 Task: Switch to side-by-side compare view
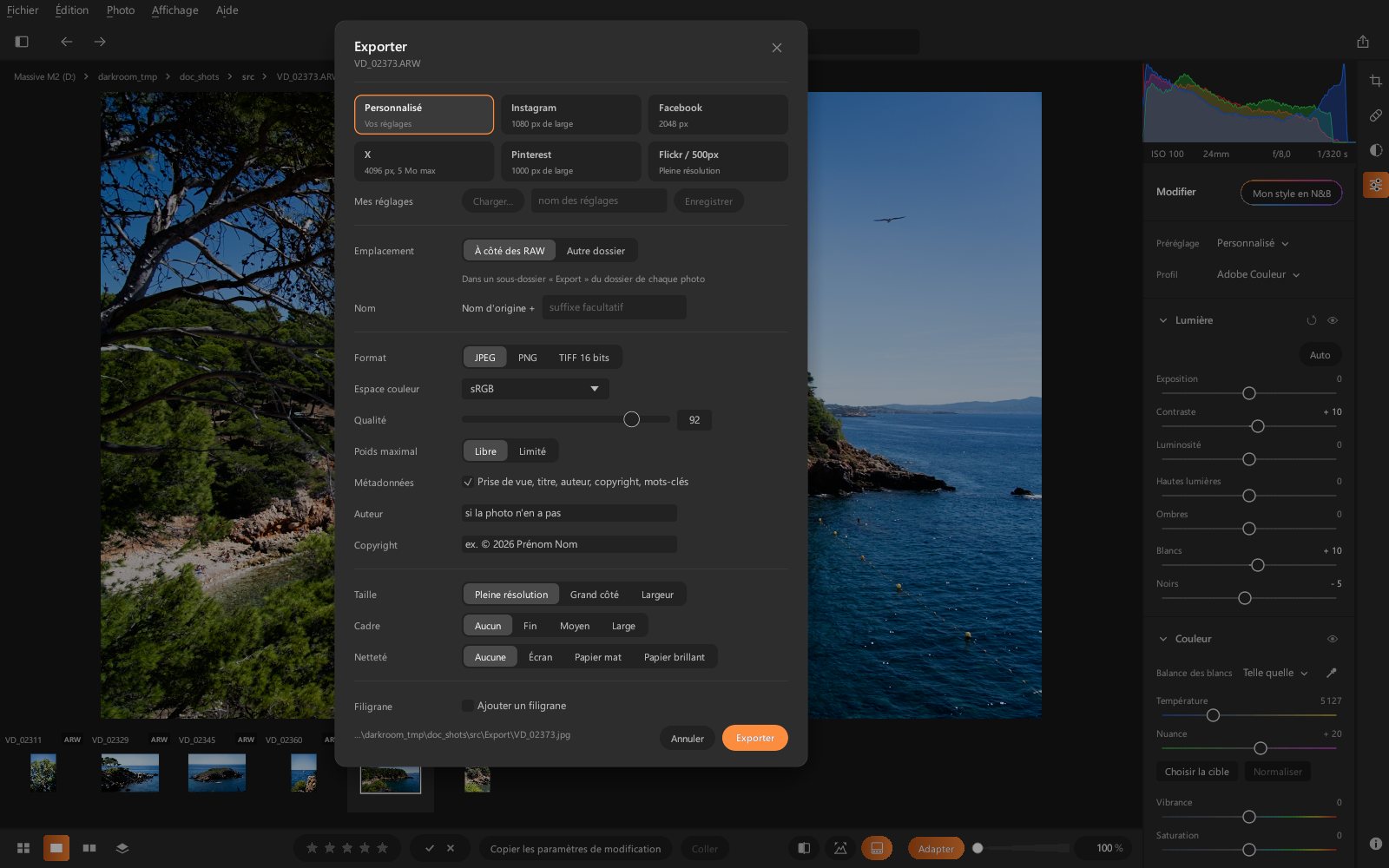point(89,848)
